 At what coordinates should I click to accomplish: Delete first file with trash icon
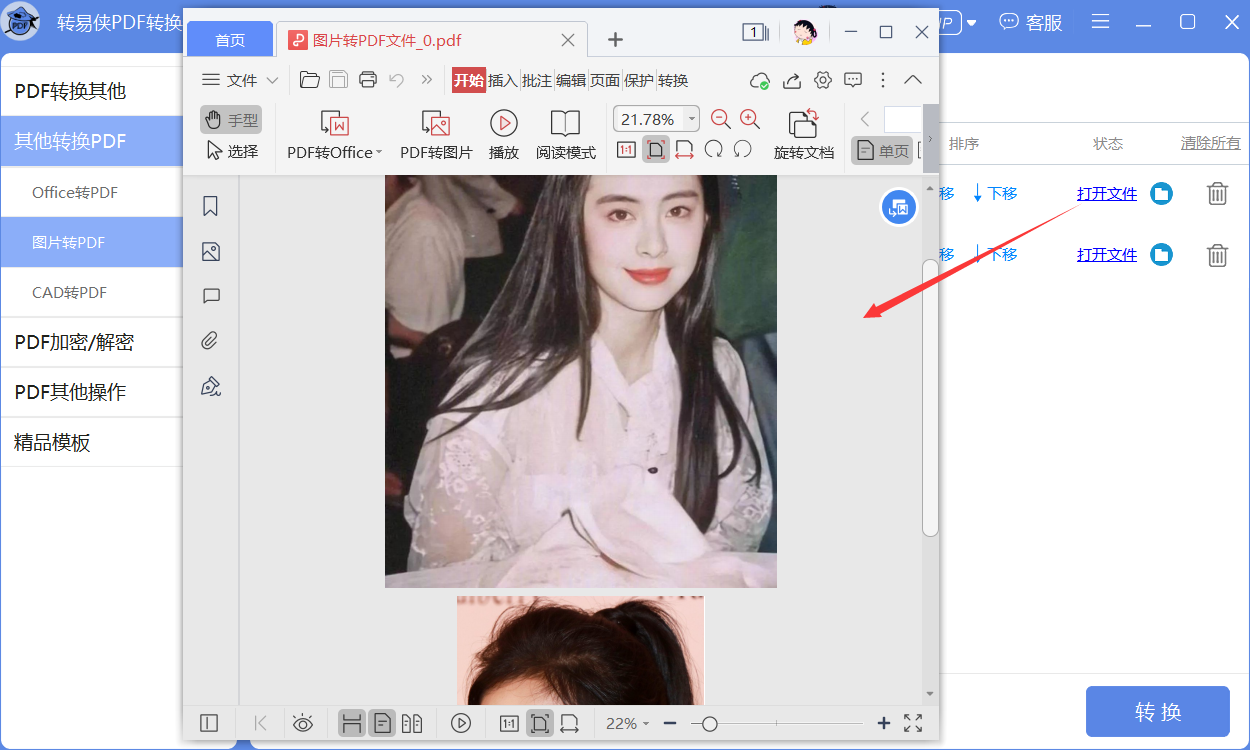point(1217,194)
